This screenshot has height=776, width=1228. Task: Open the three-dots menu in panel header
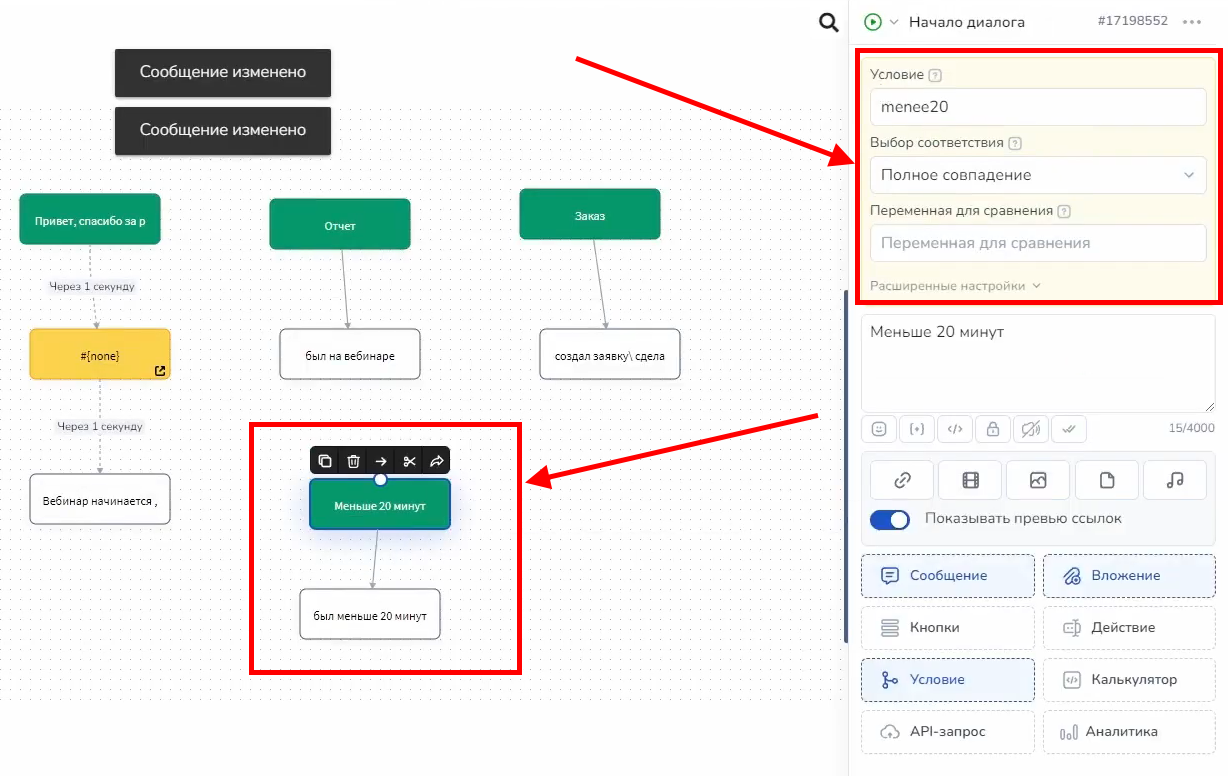(x=1191, y=22)
